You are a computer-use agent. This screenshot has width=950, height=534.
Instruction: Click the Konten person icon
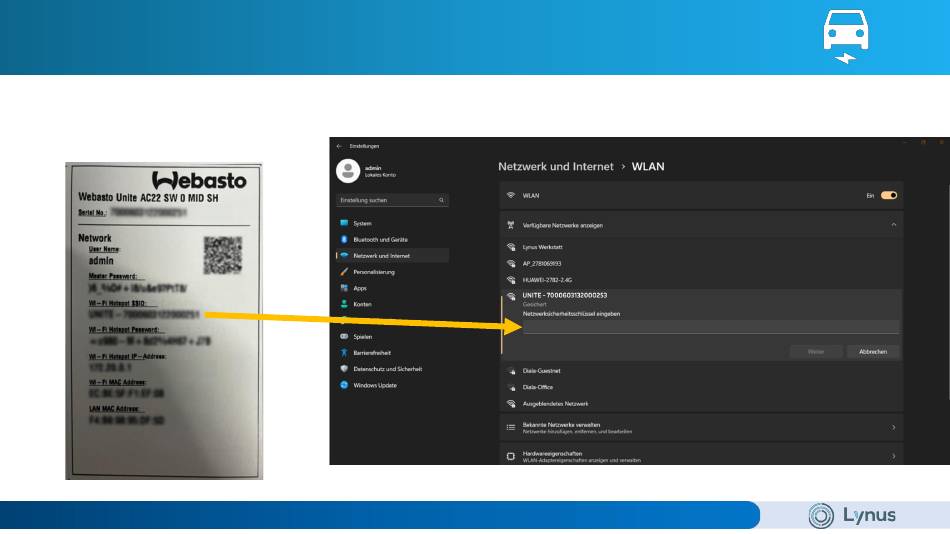[344, 304]
